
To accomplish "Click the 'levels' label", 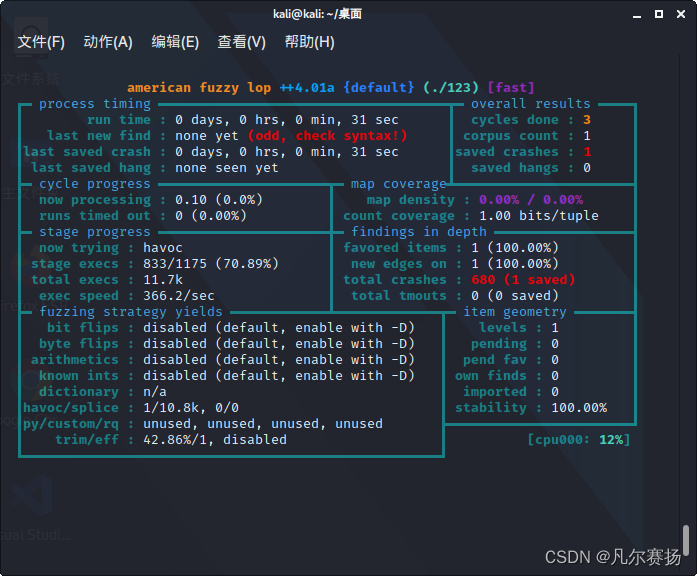I will [x=503, y=328].
